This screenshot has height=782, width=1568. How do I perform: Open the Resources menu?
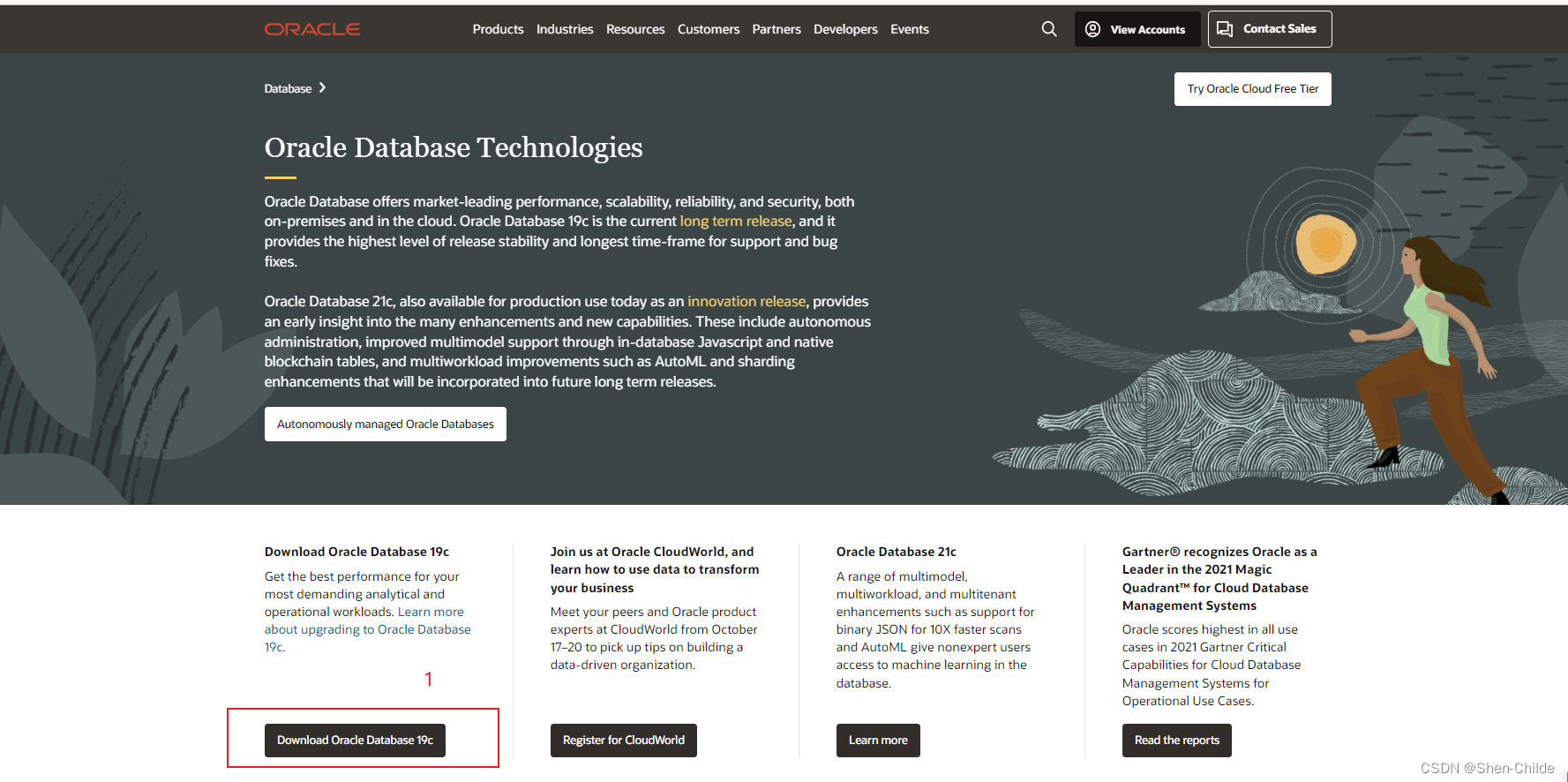(635, 29)
